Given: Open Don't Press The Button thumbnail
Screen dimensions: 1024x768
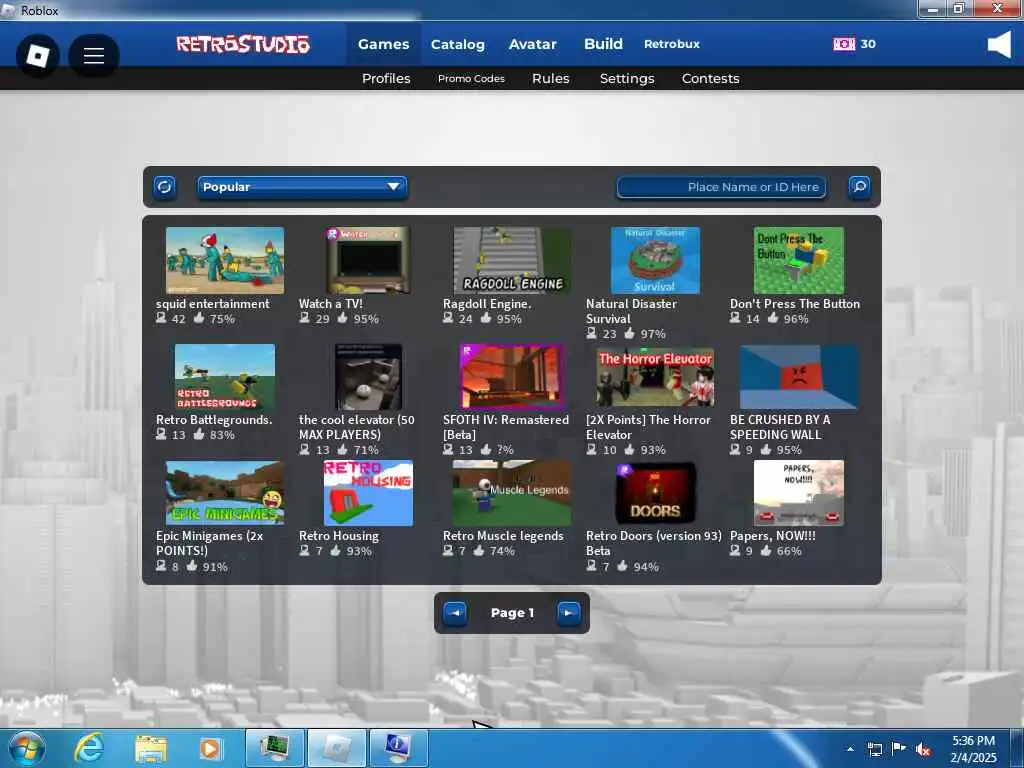Looking at the screenshot, I should (x=799, y=260).
